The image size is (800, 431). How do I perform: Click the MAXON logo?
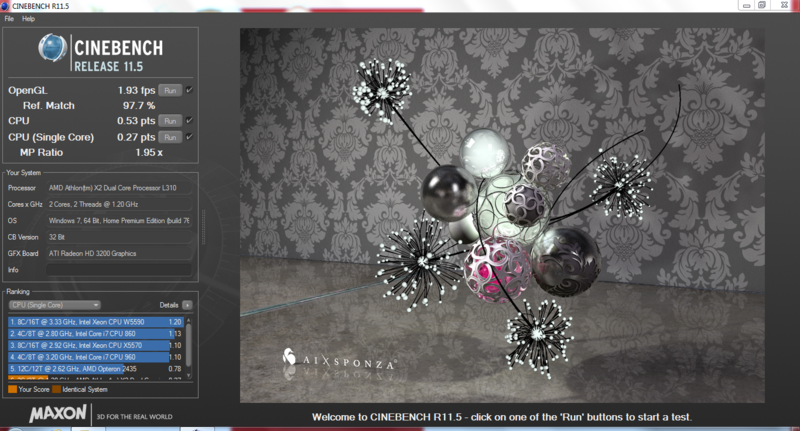[x=58, y=414]
